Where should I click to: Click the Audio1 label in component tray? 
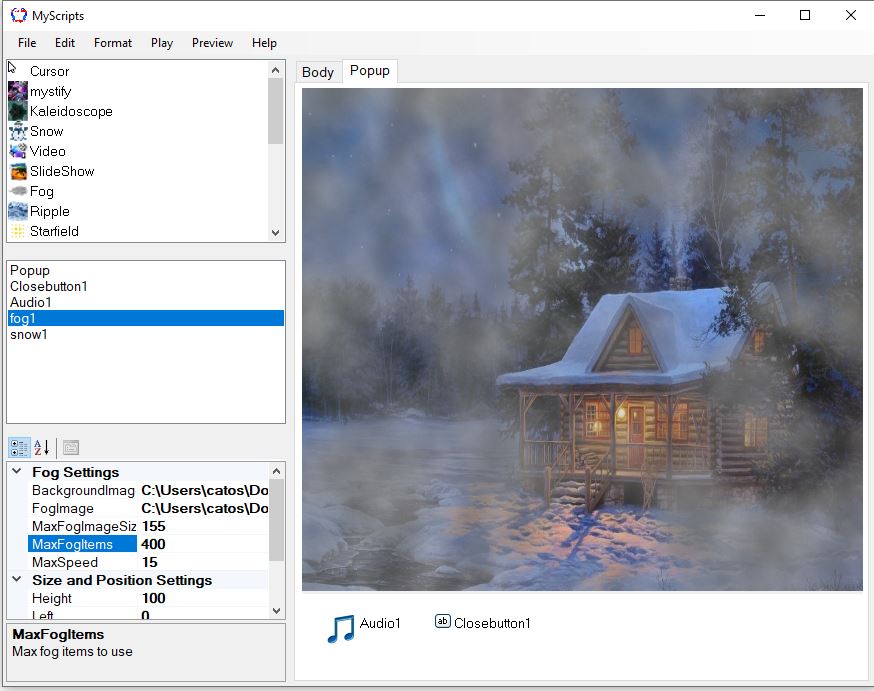[x=380, y=623]
